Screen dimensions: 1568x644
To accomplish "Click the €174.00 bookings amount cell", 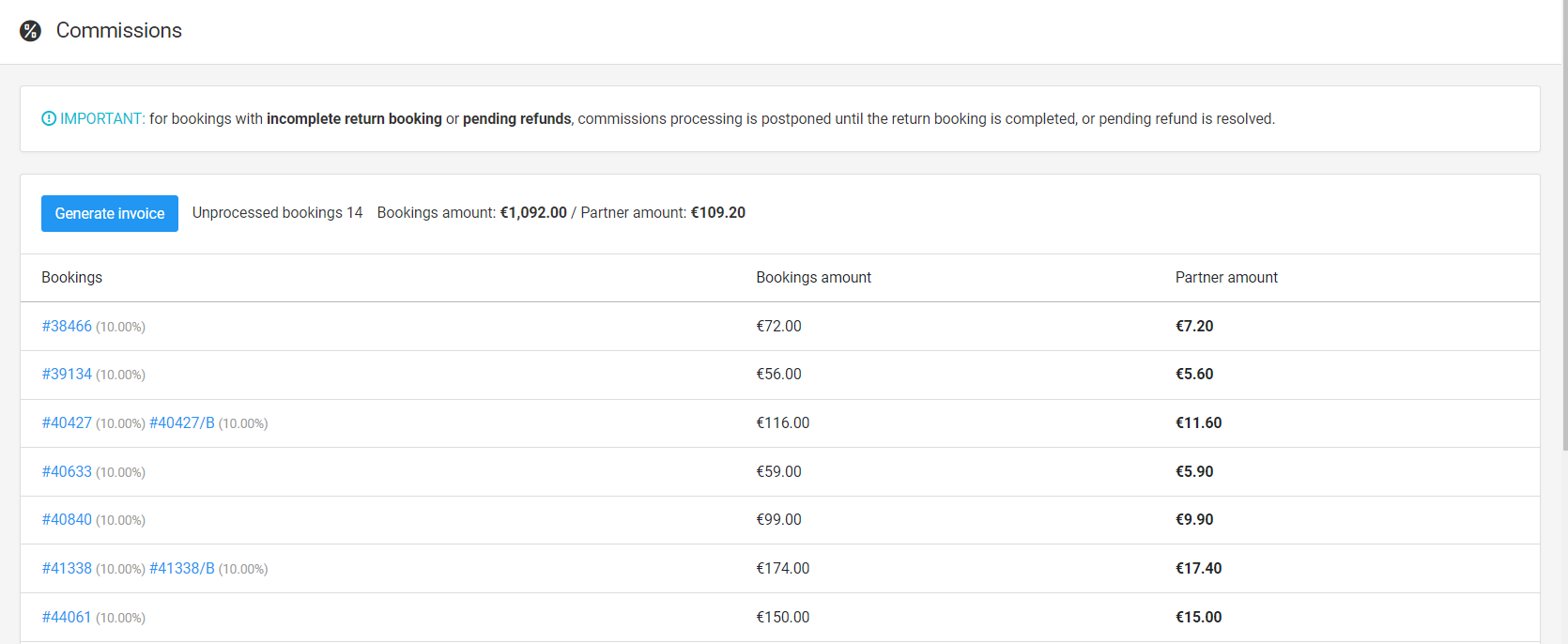I will [783, 568].
